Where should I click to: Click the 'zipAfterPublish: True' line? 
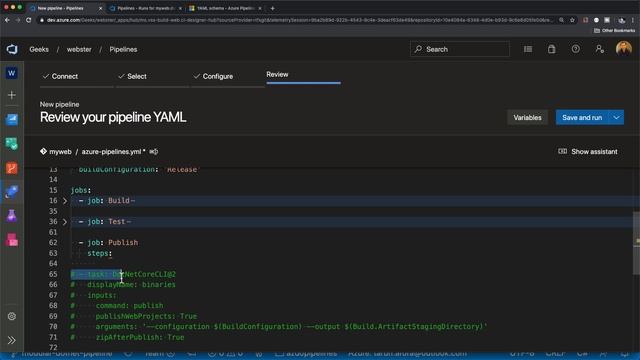[127, 337]
